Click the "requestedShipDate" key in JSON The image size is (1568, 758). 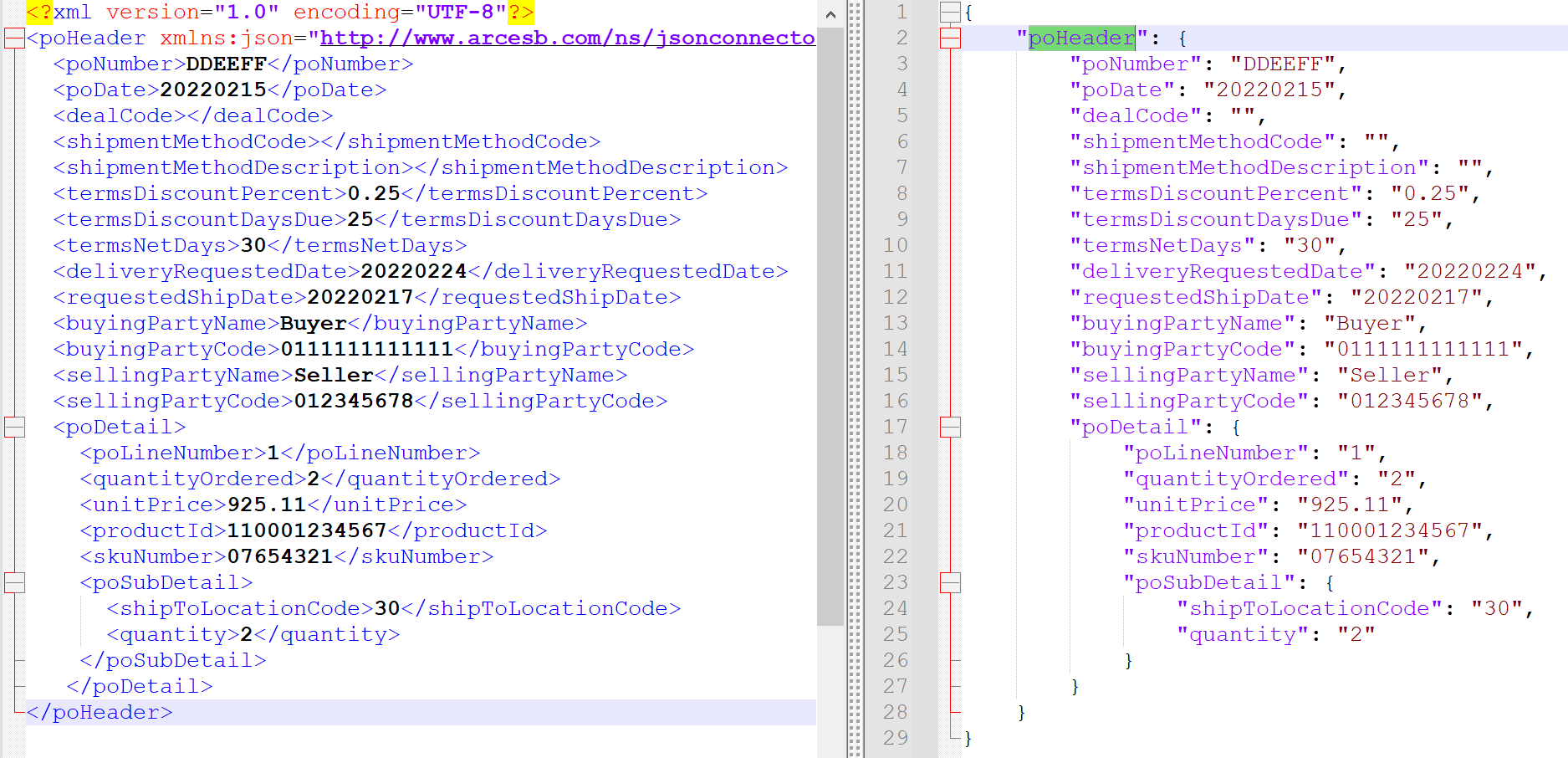tap(1196, 298)
